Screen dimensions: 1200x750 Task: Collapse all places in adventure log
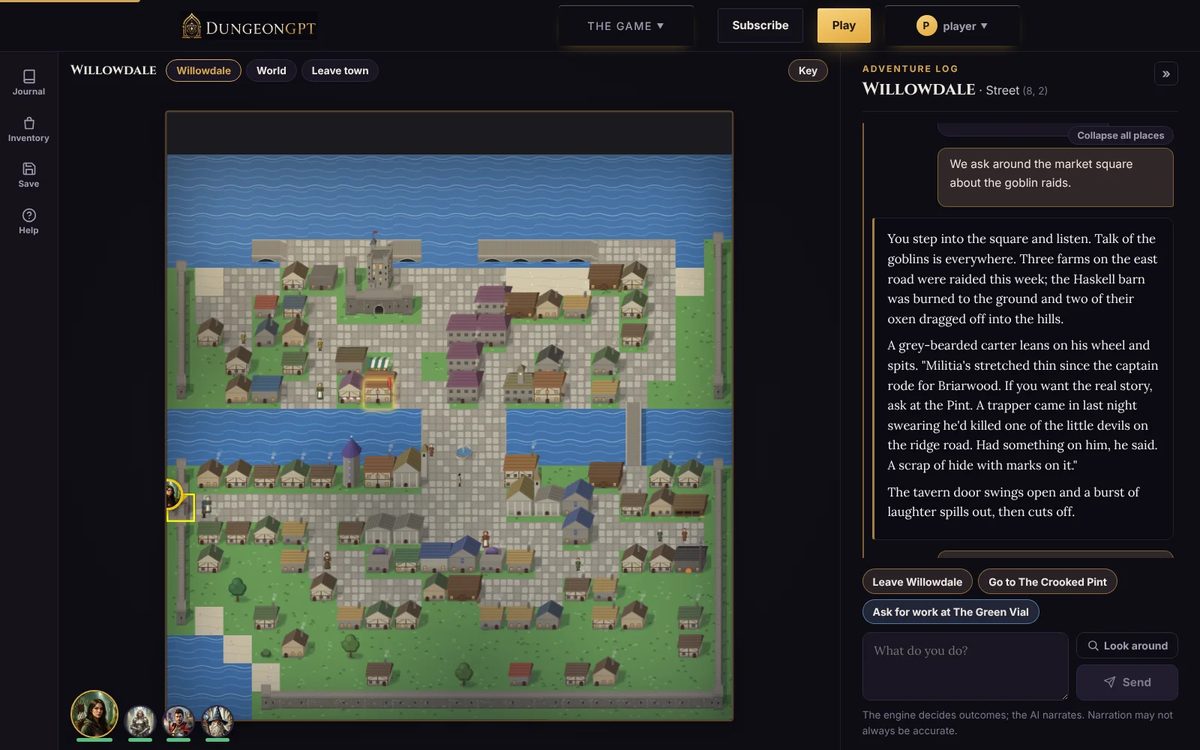point(1121,135)
